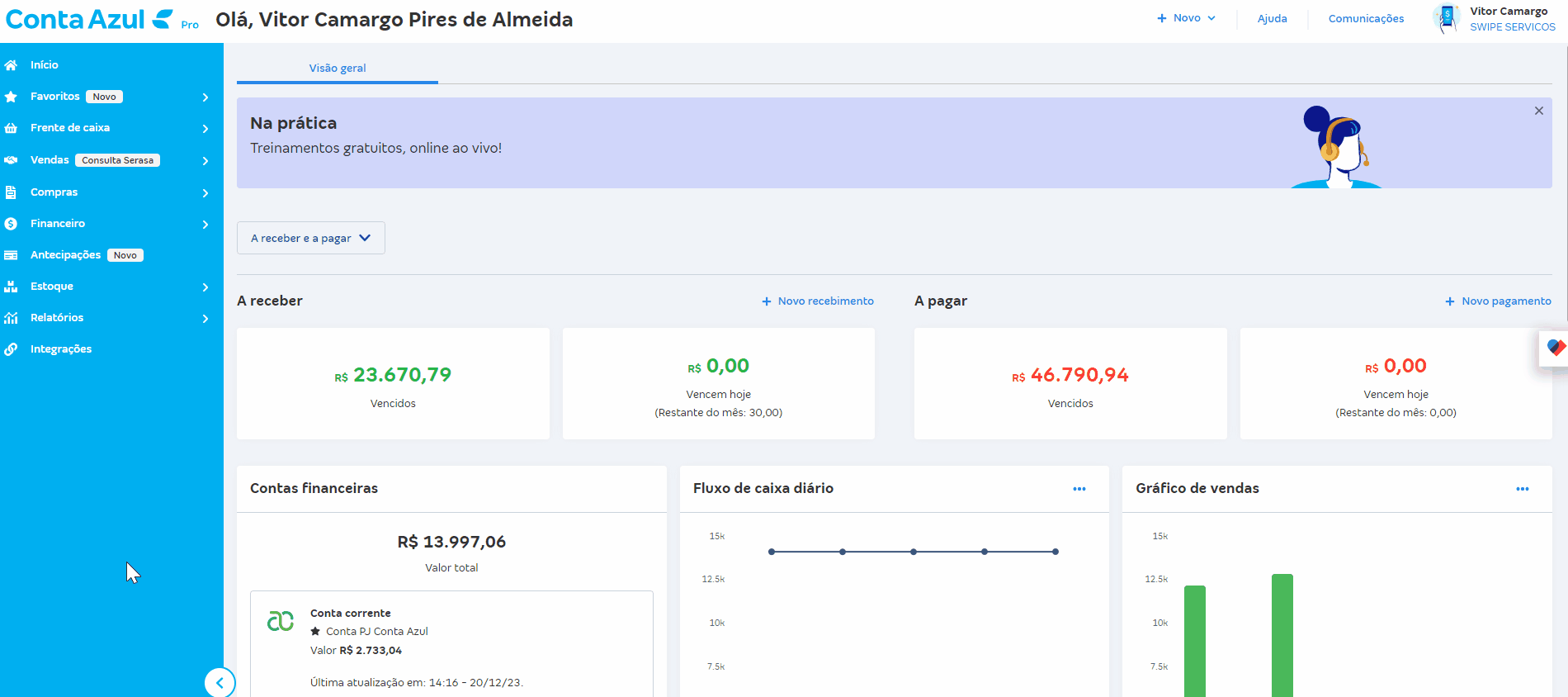Open Início in the sidebar
Image resolution: width=1568 pixels, height=697 pixels.
click(x=45, y=65)
